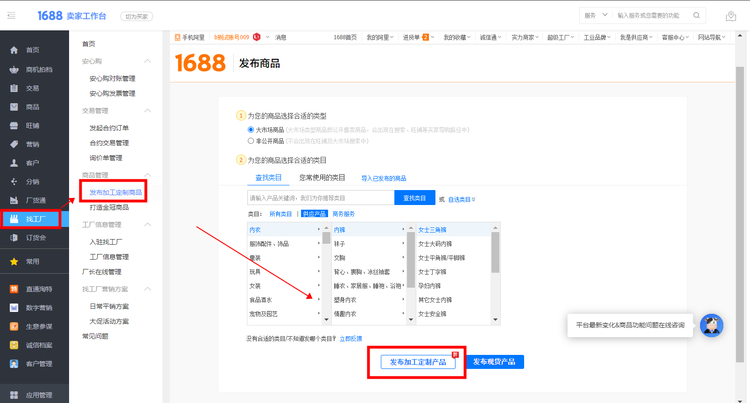Open 首页 home icon in dark sidebar
The image size is (750, 403).
pyautogui.click(x=14, y=50)
